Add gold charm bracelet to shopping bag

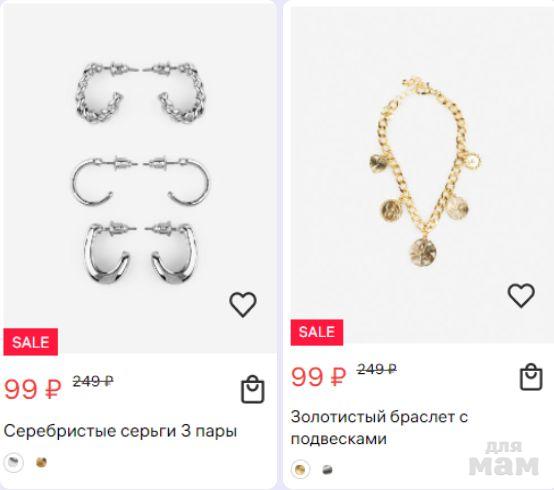click(531, 377)
